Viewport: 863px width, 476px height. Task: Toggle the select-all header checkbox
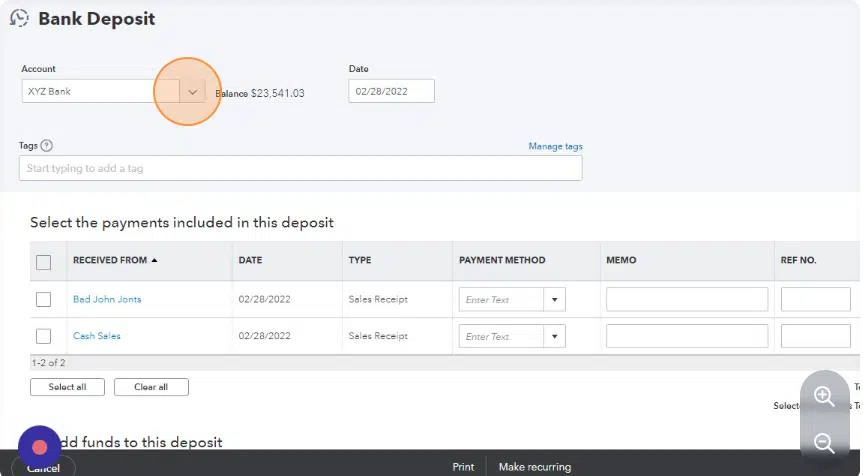coord(43,262)
